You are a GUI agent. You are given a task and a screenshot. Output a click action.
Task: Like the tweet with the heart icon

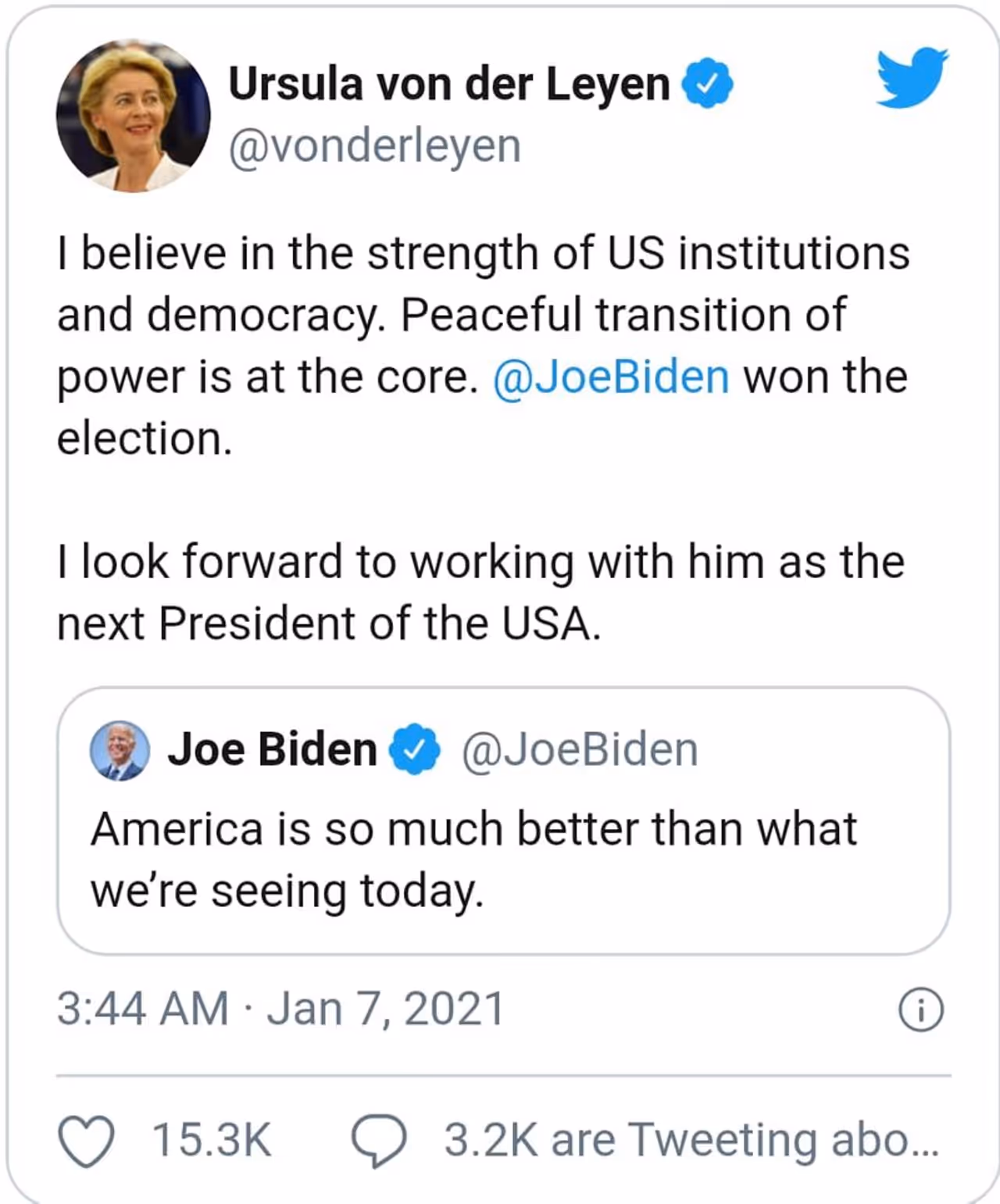point(86,1140)
